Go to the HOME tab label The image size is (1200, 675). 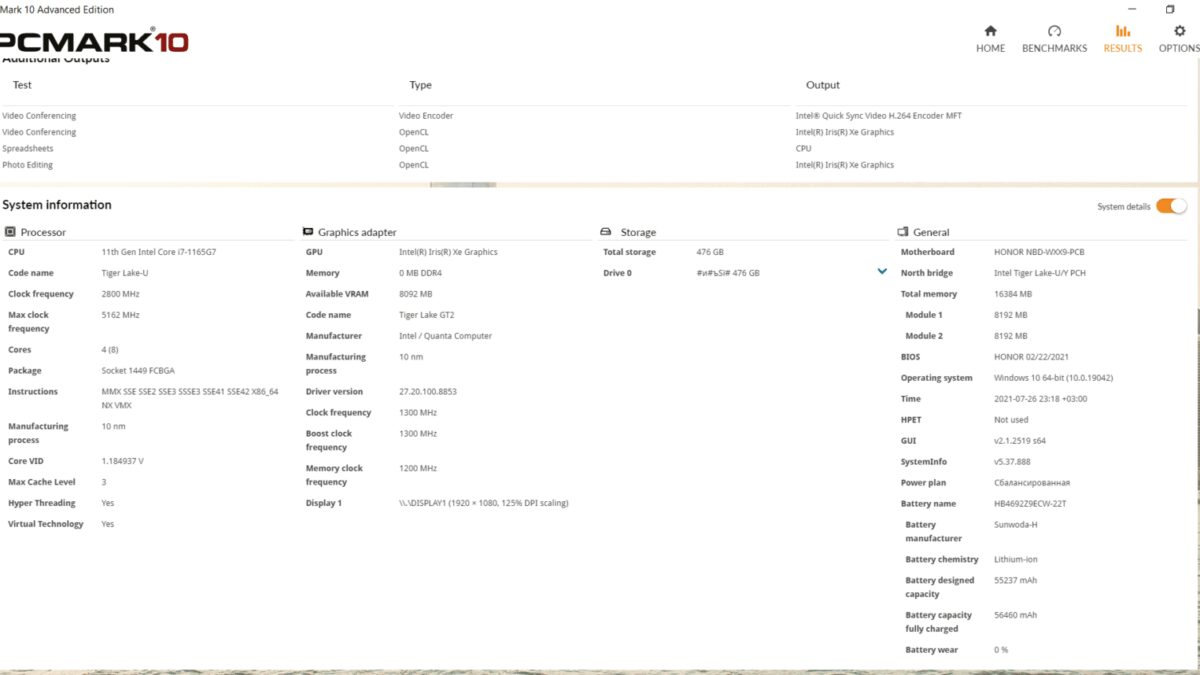pos(990,48)
